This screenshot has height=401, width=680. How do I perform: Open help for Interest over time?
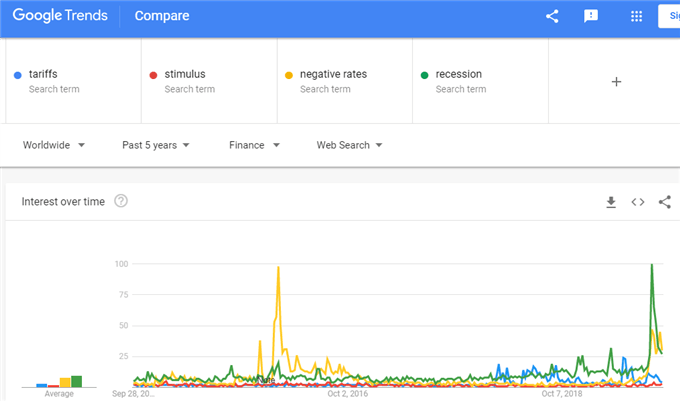pos(121,201)
